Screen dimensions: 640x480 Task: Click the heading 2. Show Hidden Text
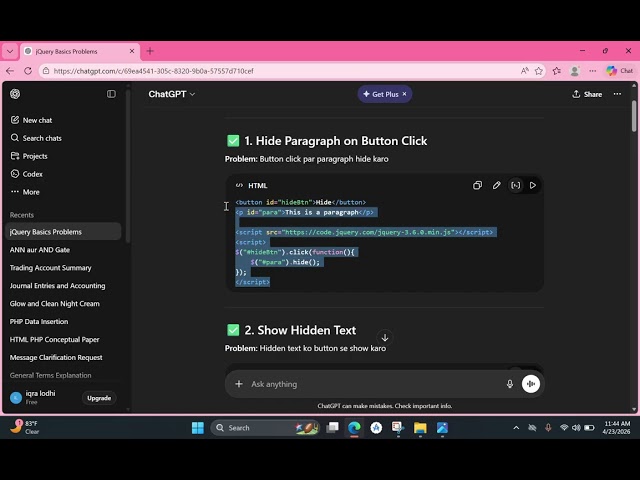[x=300, y=330]
